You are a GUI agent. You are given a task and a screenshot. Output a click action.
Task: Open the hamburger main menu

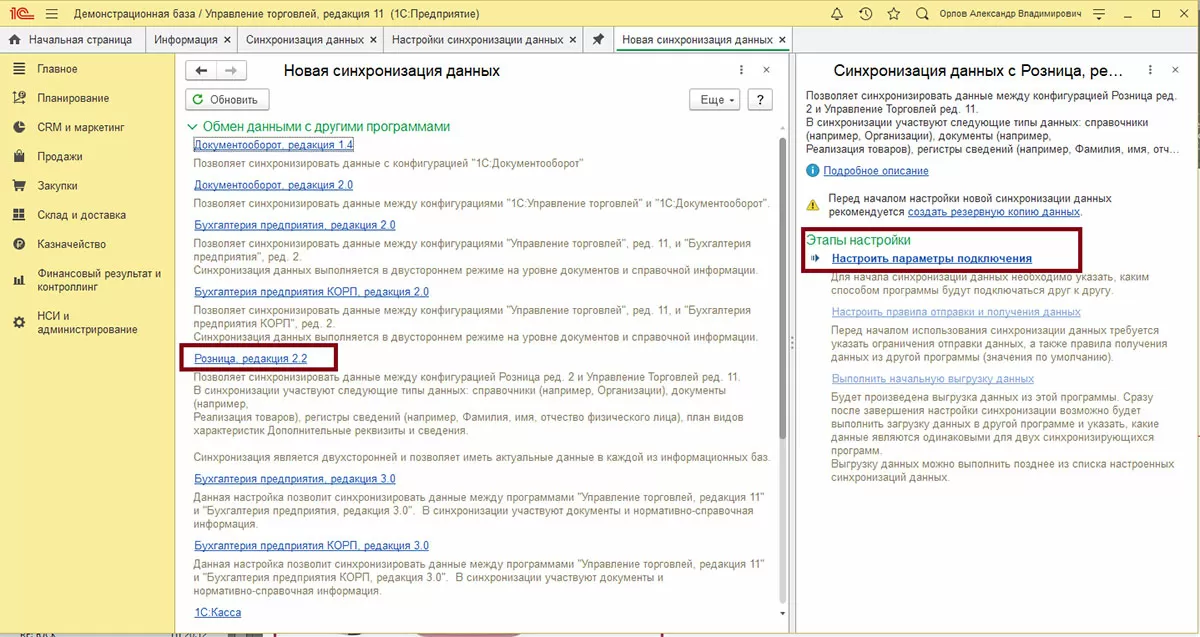pos(51,13)
